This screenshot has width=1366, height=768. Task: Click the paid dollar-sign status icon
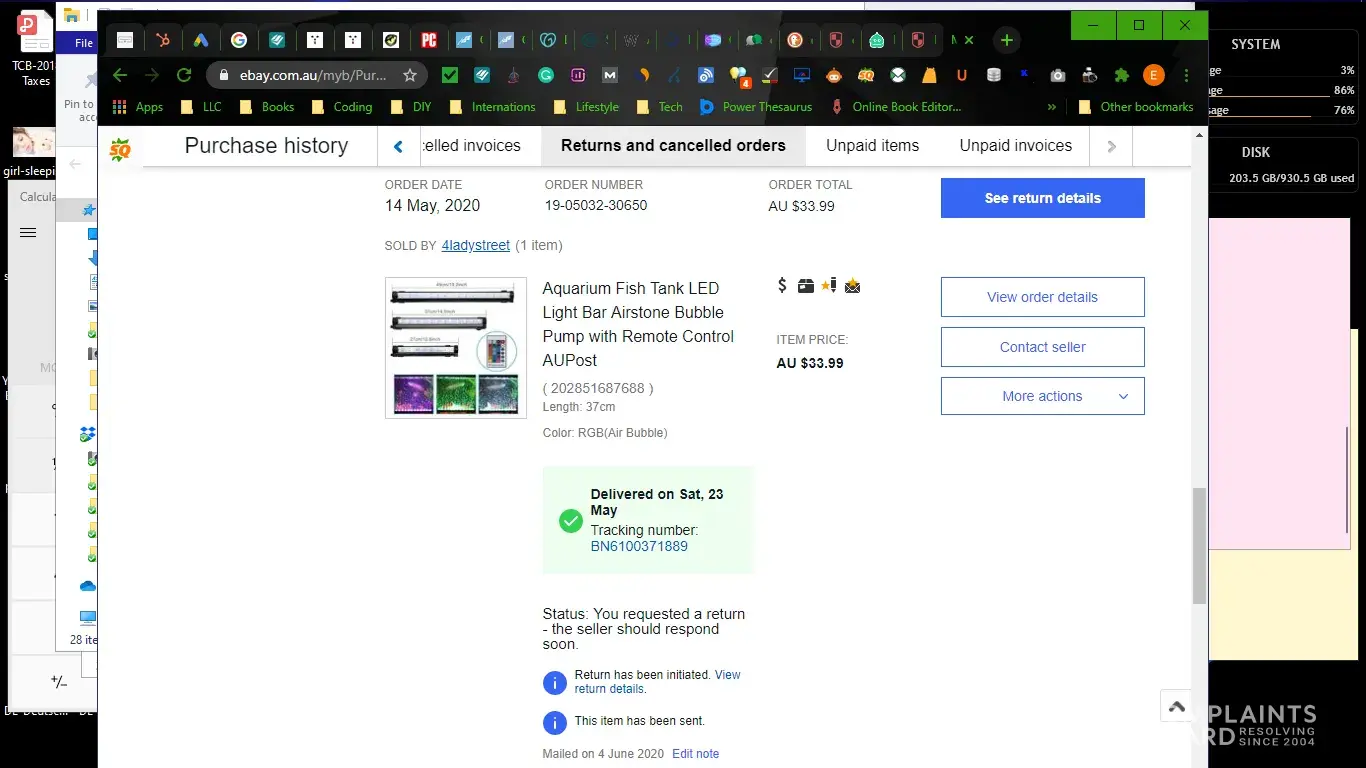tap(782, 286)
